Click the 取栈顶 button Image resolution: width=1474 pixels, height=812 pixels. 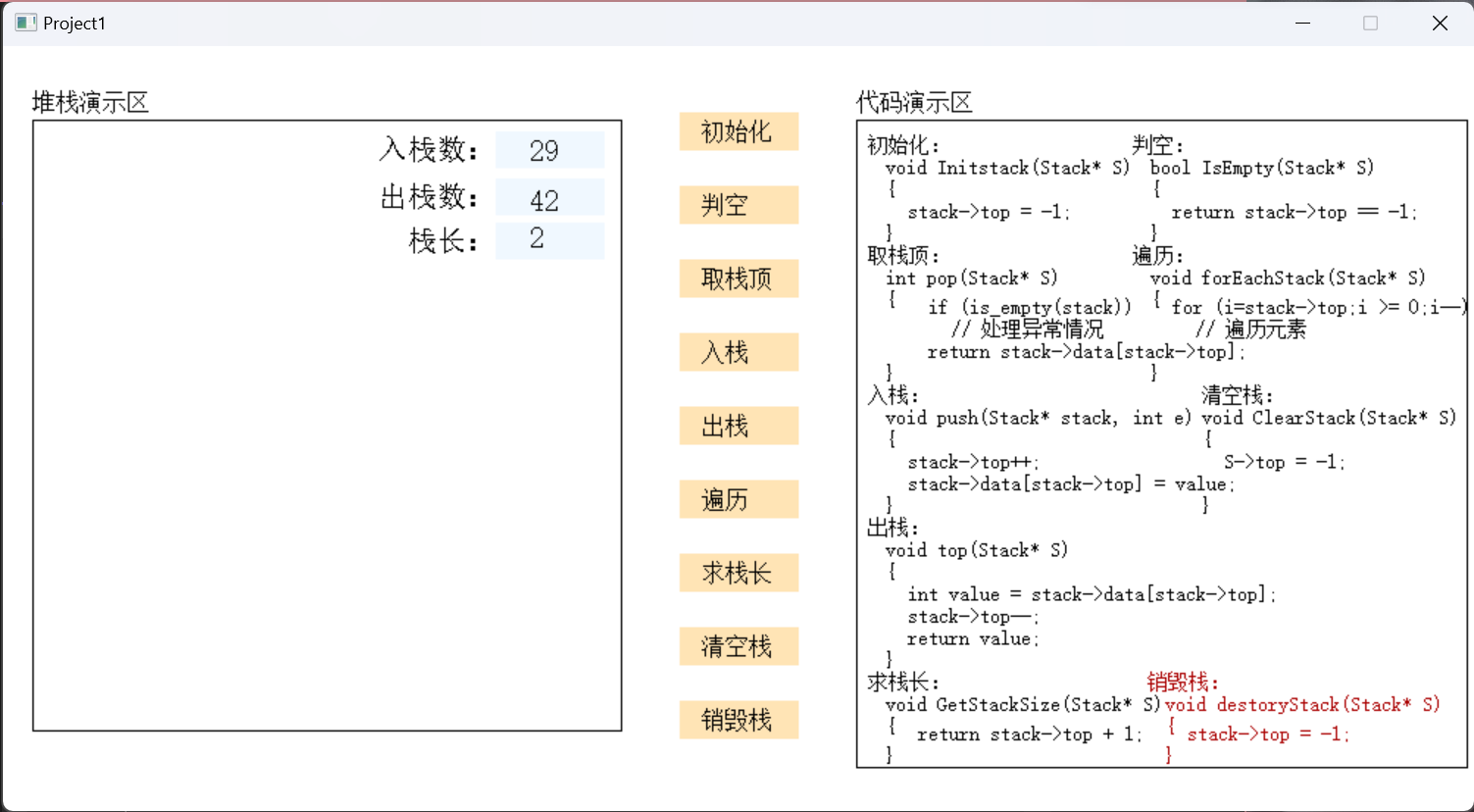pyautogui.click(x=738, y=279)
